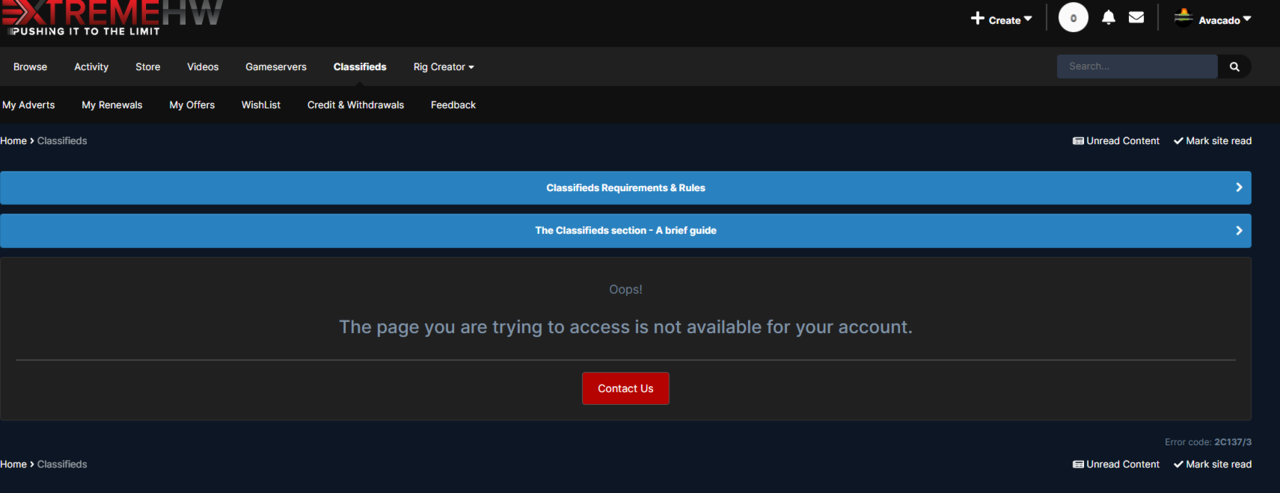Open the Avacado account menu
This screenshot has width=1280, height=493.
[1225, 20]
